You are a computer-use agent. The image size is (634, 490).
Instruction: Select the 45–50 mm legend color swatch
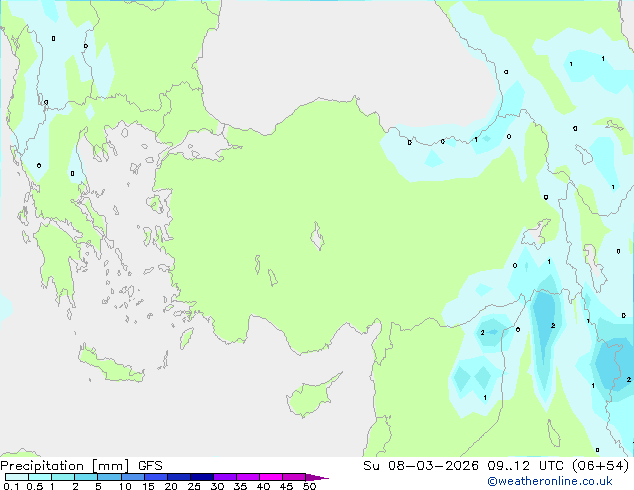click(x=294, y=477)
